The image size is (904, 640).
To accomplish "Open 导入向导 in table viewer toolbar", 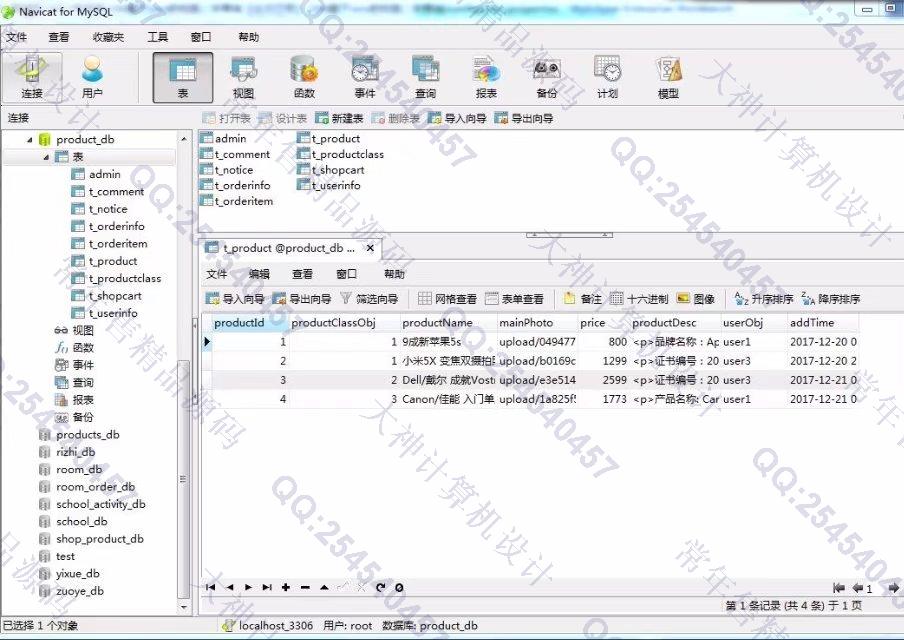I will 235,299.
